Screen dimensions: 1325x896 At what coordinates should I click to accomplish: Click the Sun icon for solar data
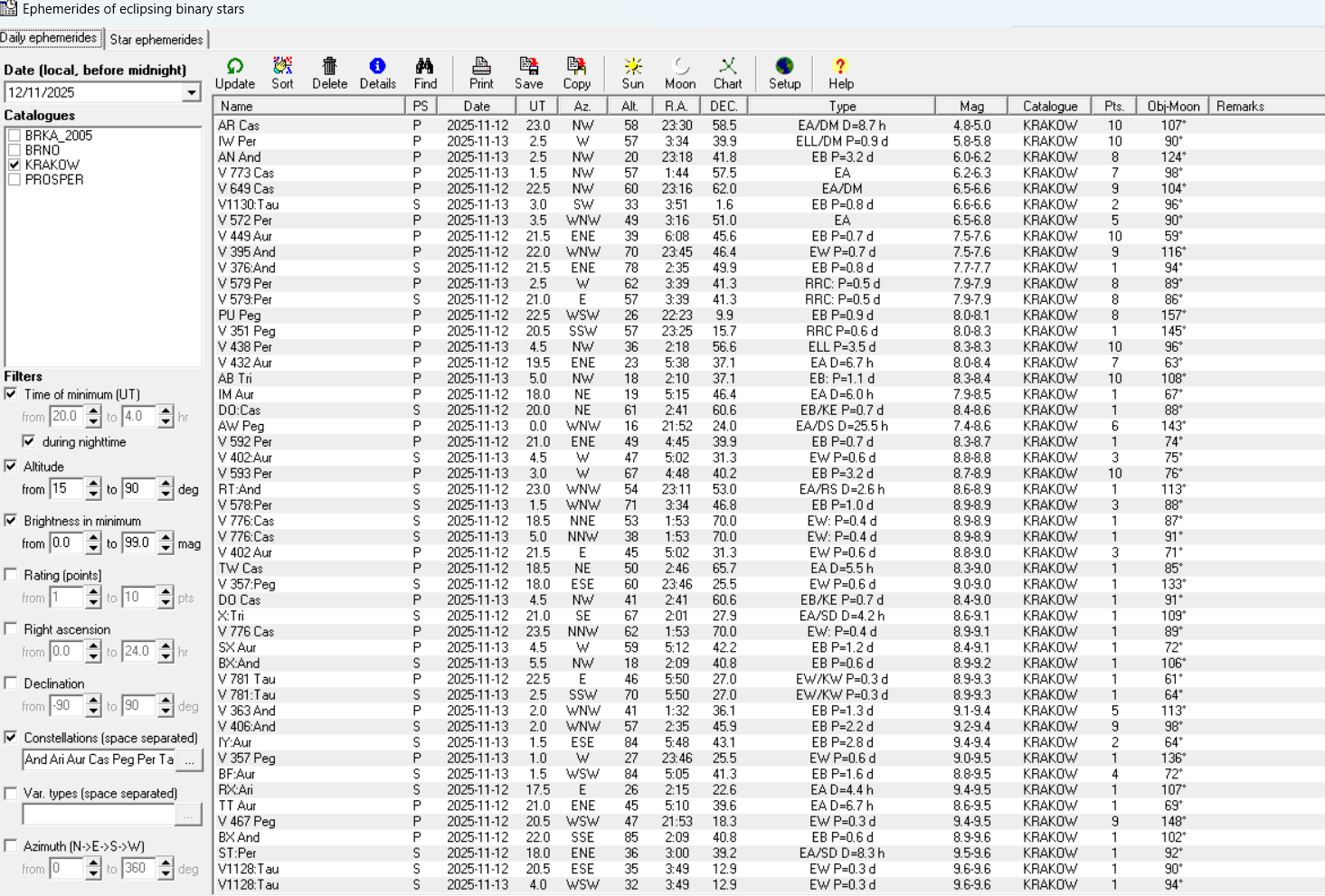point(632,72)
